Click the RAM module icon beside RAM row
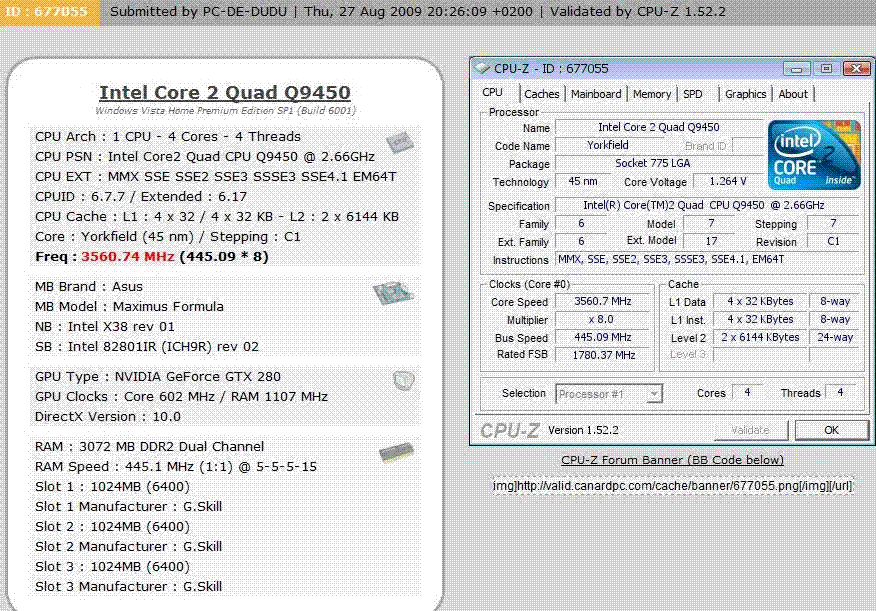Viewport: 876px width, 611px height. [x=397, y=452]
